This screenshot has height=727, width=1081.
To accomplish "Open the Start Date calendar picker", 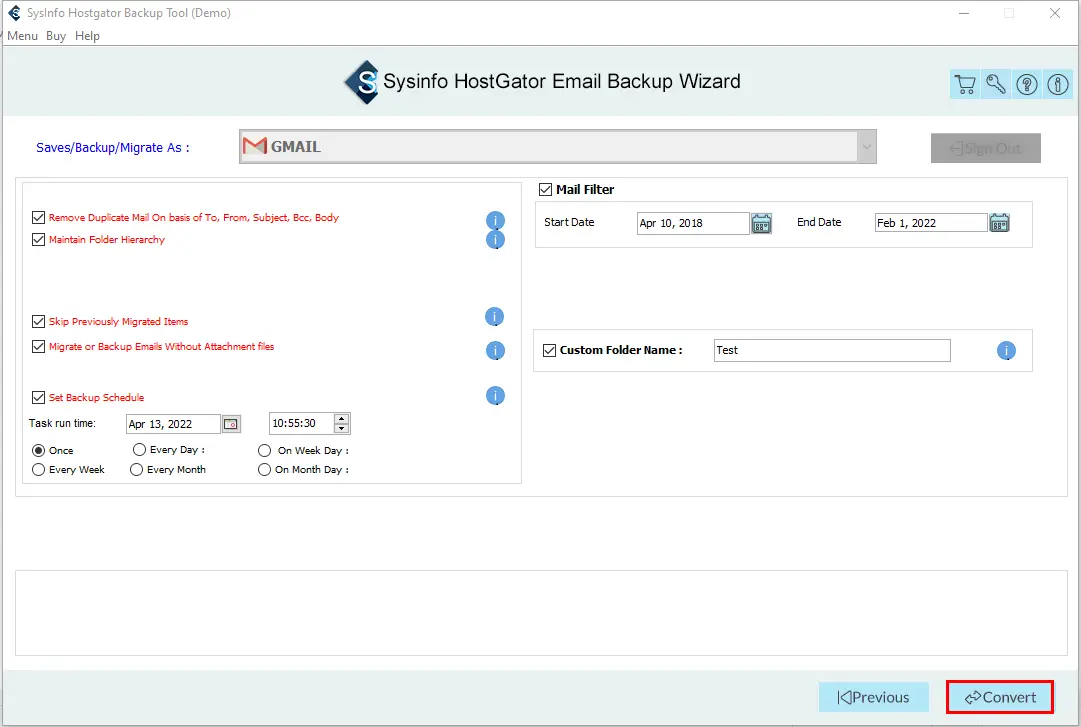I will (x=762, y=223).
